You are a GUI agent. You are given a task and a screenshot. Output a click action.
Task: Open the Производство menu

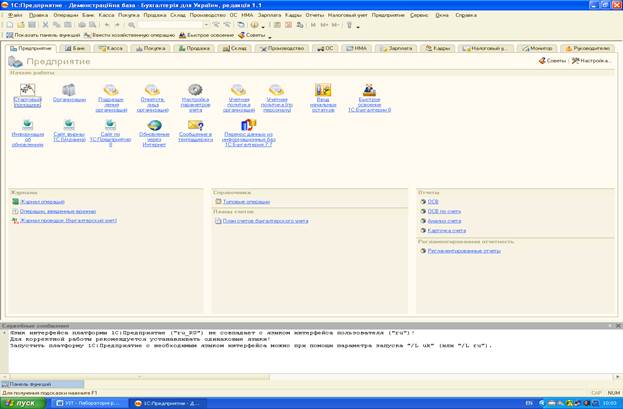pyautogui.click(x=207, y=15)
